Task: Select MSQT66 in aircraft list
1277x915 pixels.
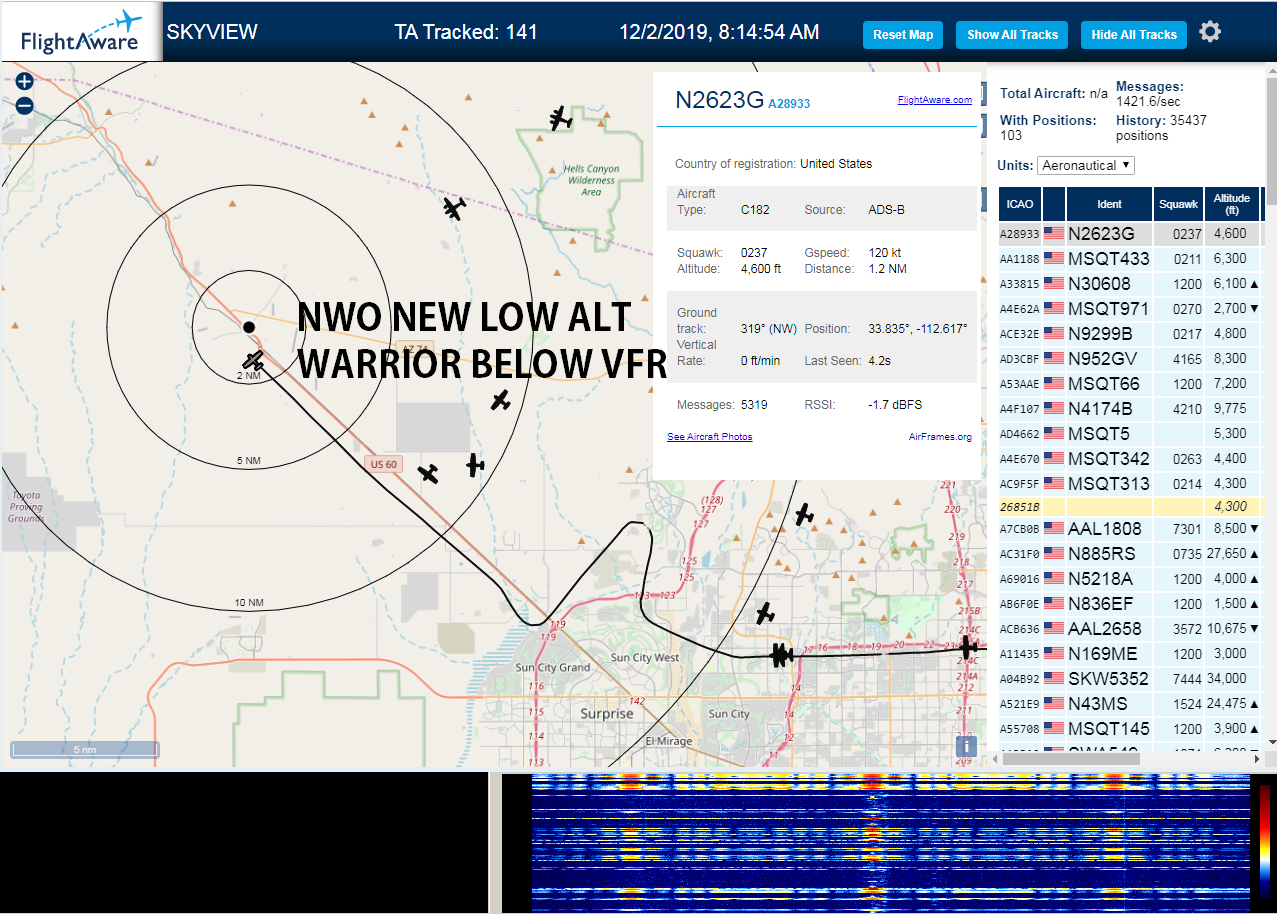Action: point(1130,384)
